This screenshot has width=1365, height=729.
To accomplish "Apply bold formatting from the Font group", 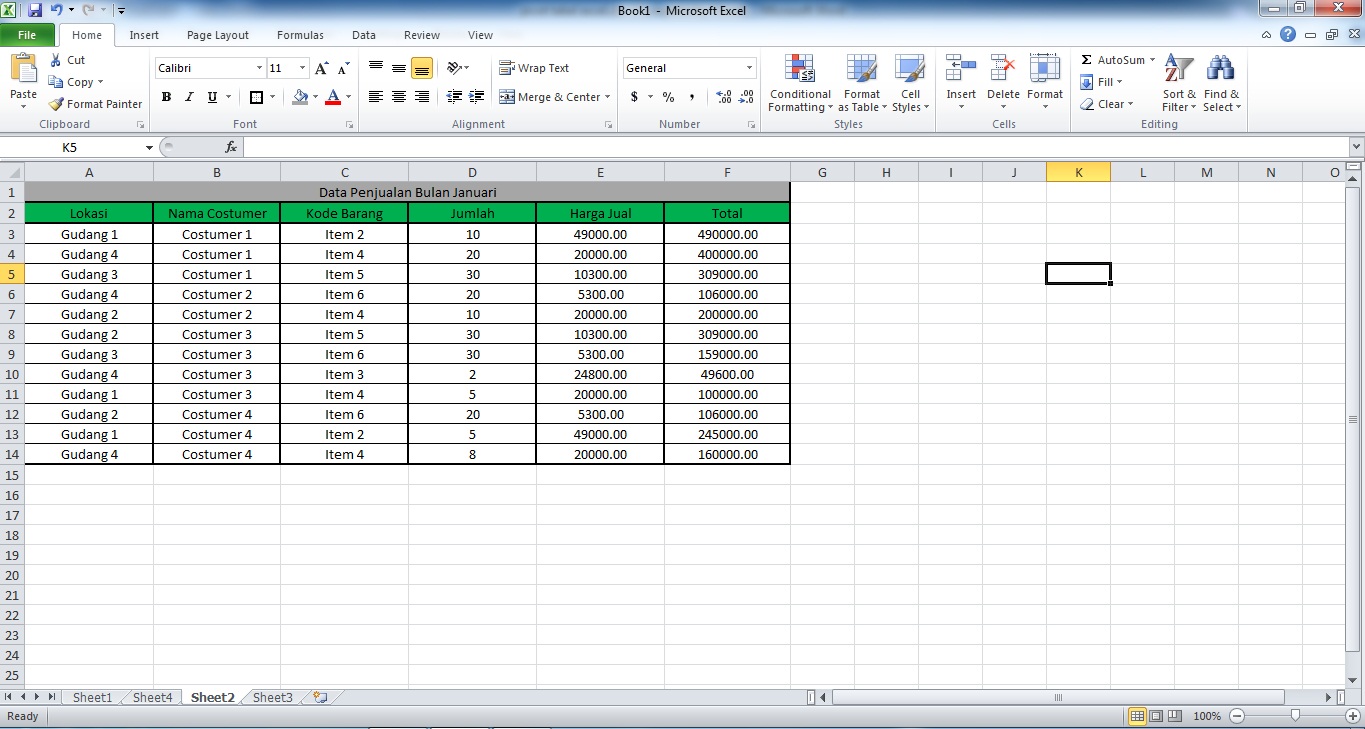I will click(x=166, y=97).
